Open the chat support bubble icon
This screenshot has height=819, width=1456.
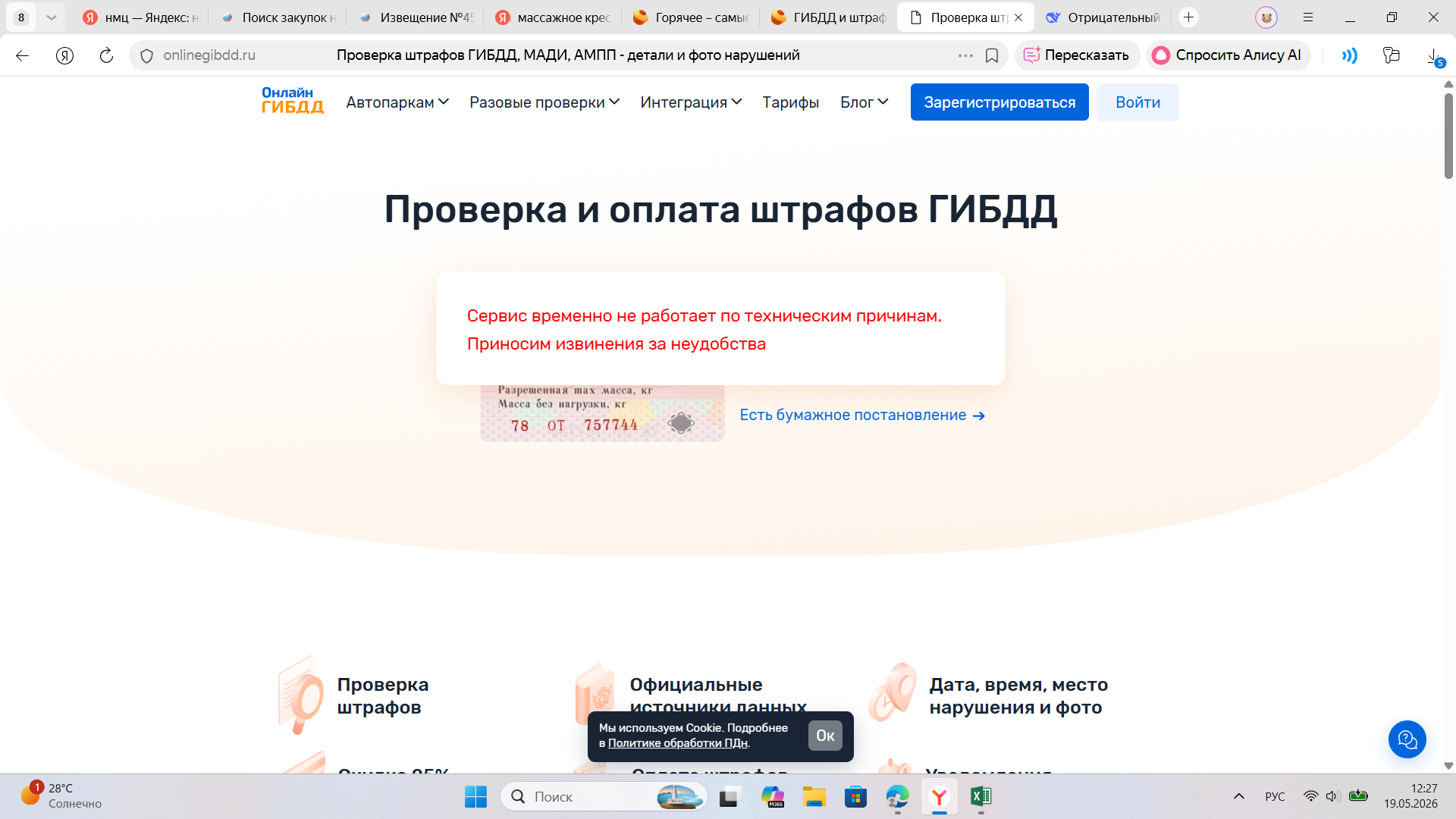1407,739
